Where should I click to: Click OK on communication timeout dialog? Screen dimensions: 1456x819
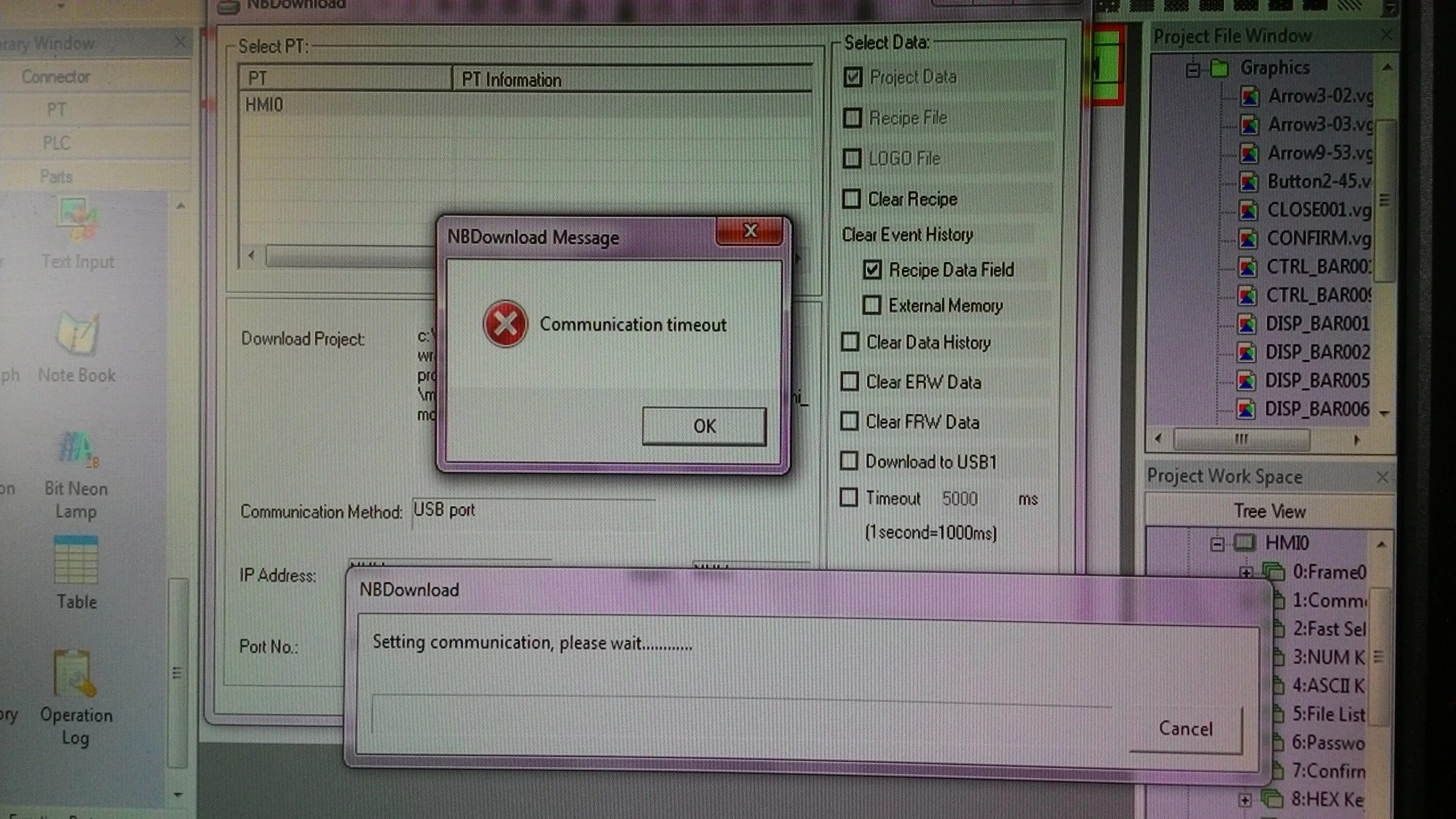pyautogui.click(x=705, y=426)
